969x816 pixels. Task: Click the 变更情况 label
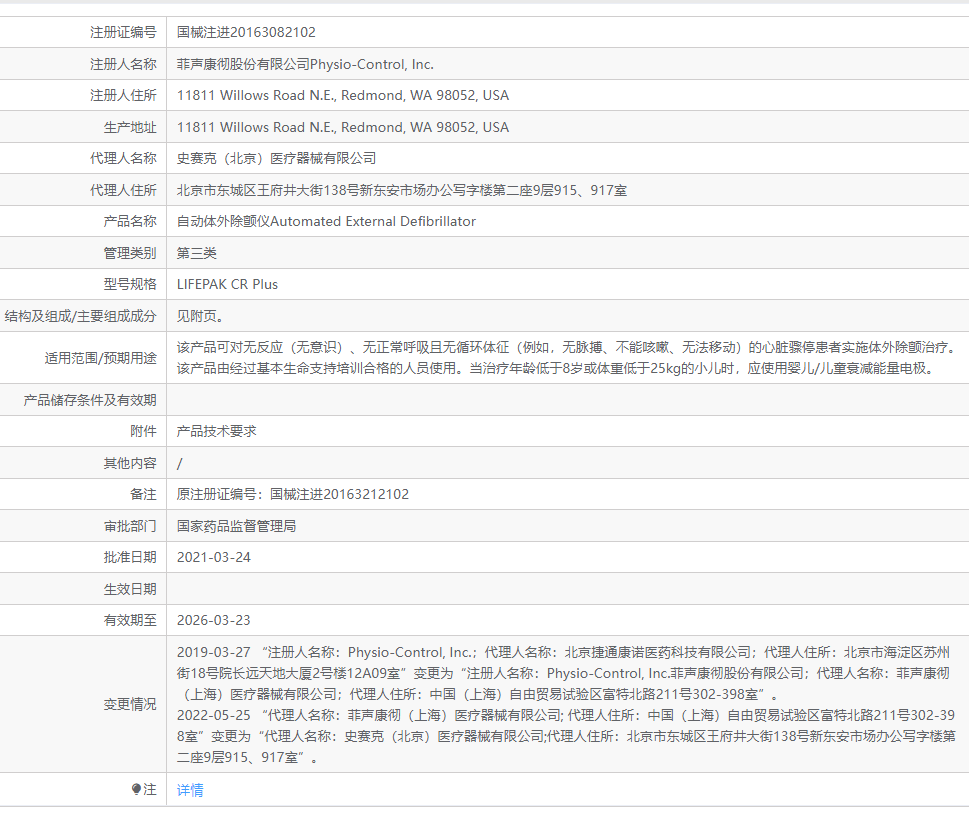(x=130, y=704)
